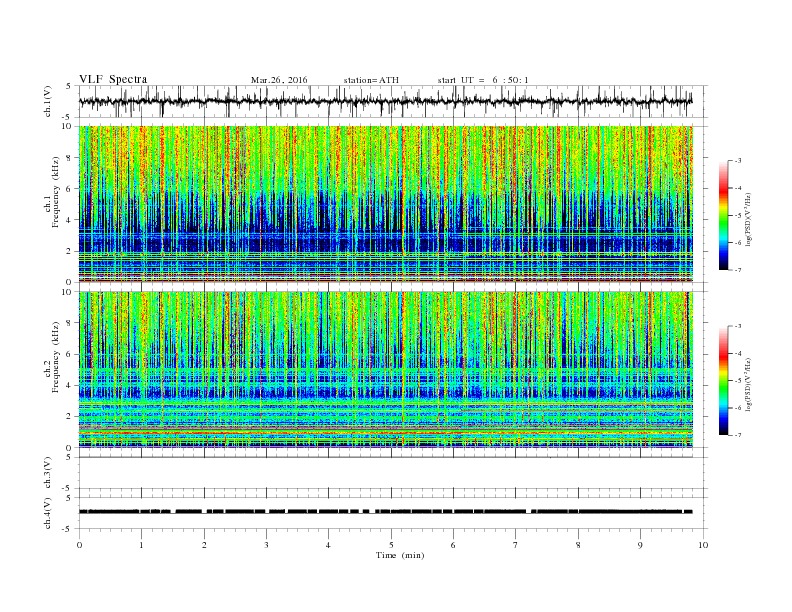Click time axis tick label "9"
The image size is (792, 612).
pyautogui.click(x=640, y=545)
